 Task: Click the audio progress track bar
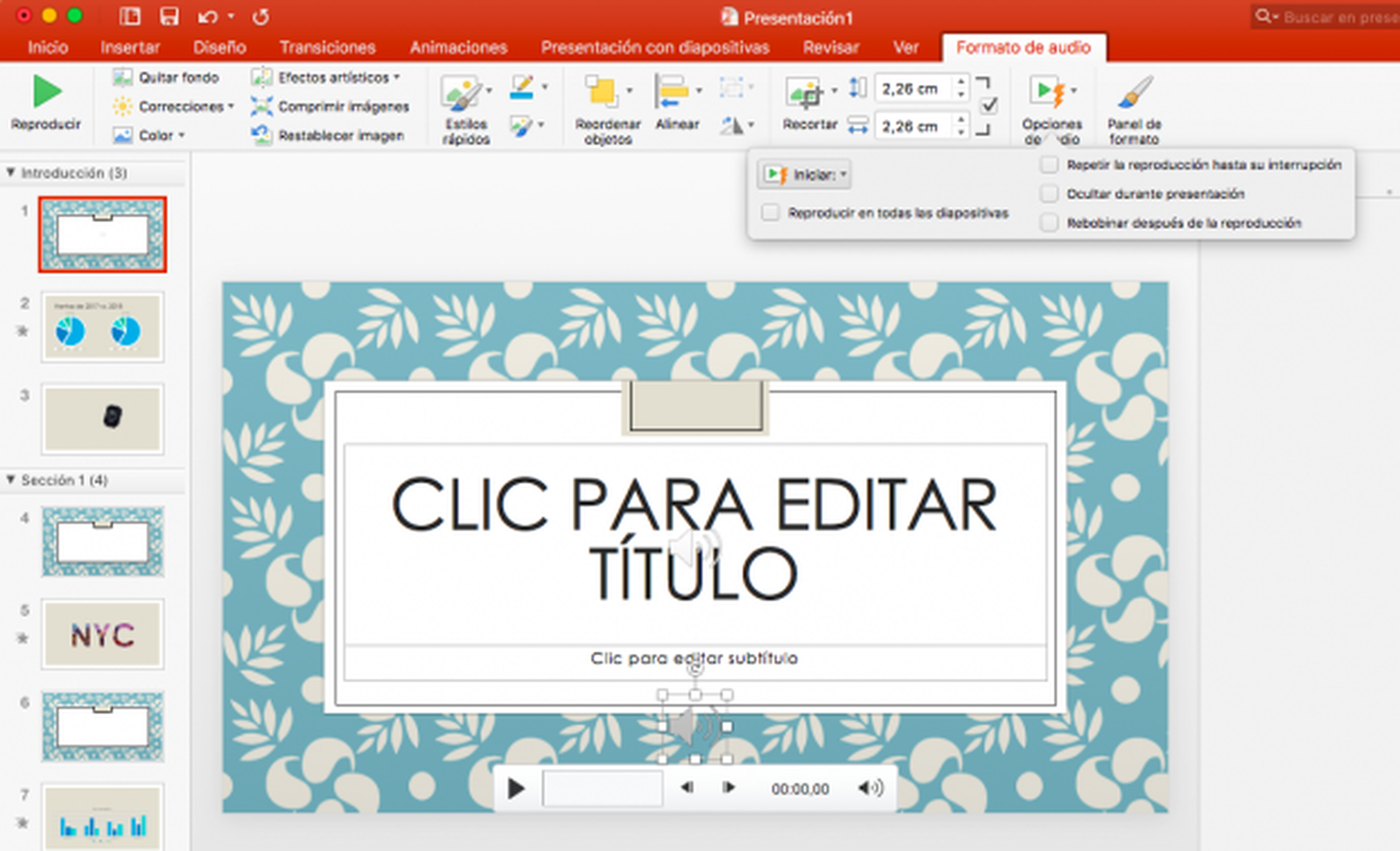602,788
